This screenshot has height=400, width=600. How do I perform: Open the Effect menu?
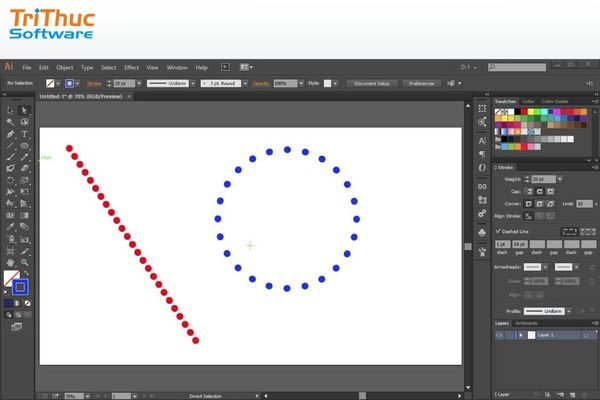point(131,67)
